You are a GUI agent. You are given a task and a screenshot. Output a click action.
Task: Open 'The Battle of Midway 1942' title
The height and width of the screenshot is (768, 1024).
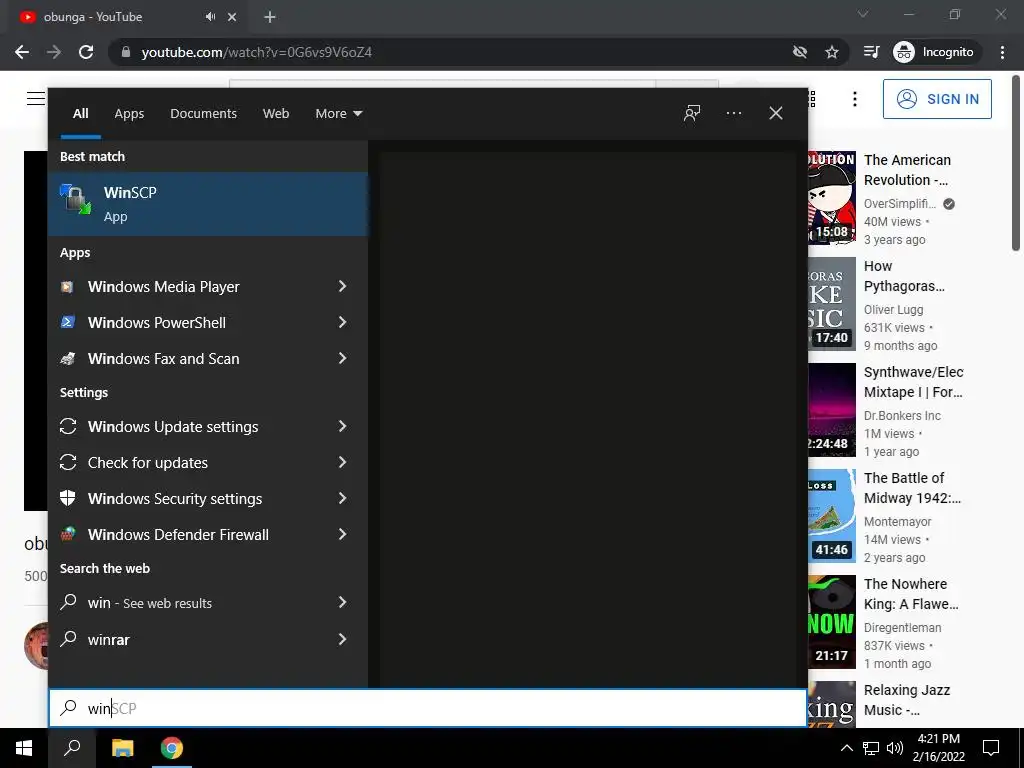912,488
